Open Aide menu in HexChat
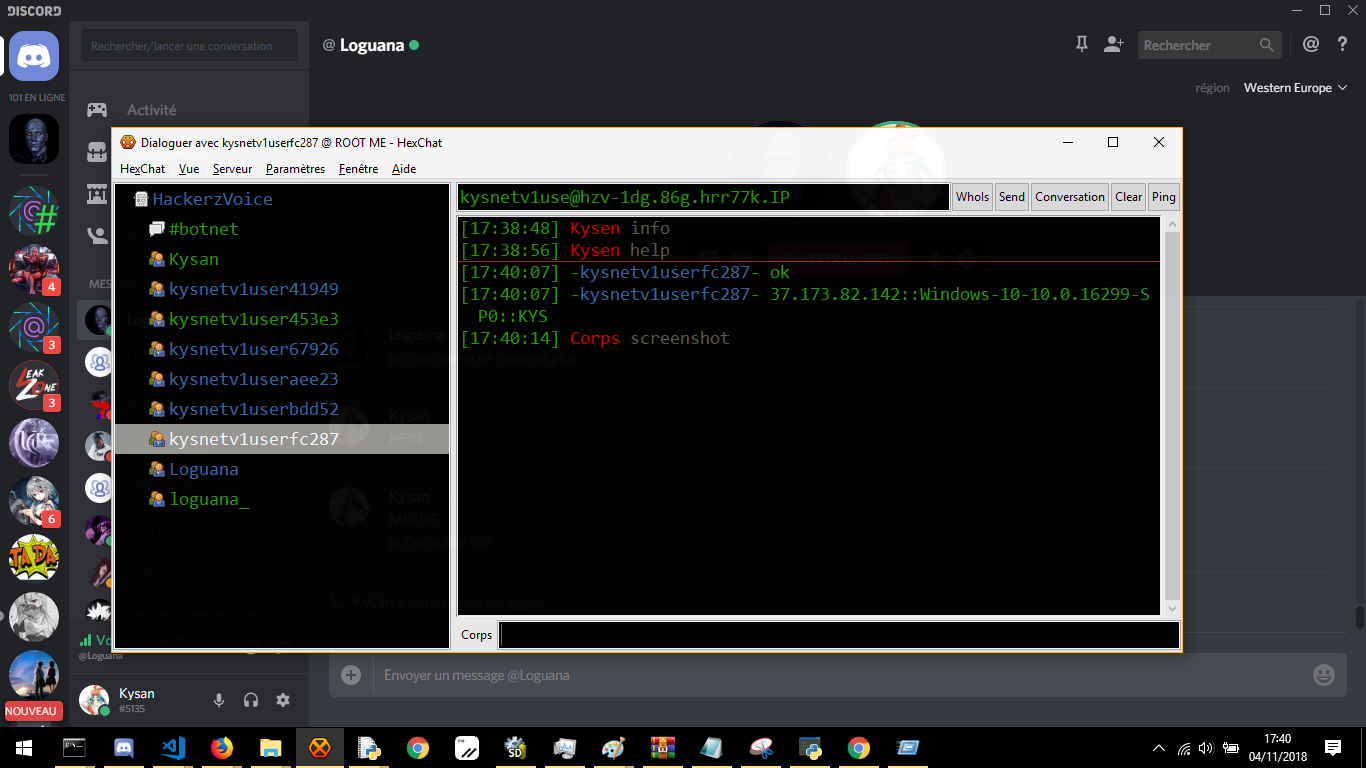1366x768 pixels. click(404, 169)
